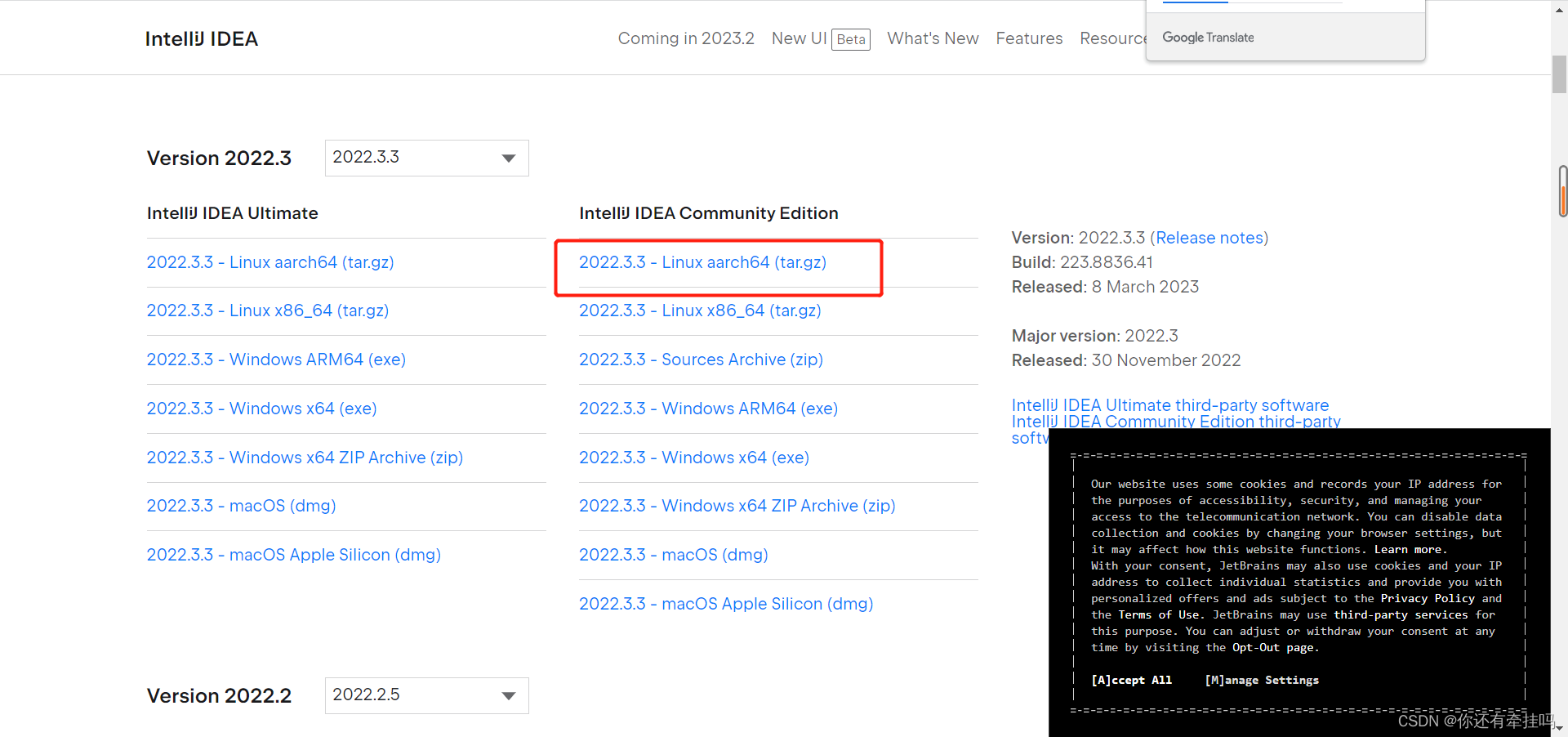Viewport: 1568px width, 737px height.
Task: Select the 'Released: 30 November 2022' text
Action: pos(1126,360)
